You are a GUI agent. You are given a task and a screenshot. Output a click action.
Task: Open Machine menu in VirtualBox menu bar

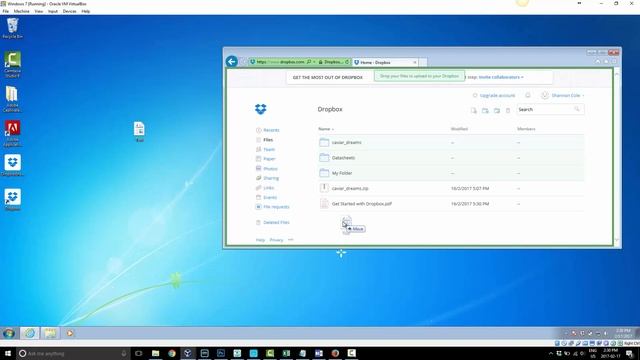click(22, 11)
